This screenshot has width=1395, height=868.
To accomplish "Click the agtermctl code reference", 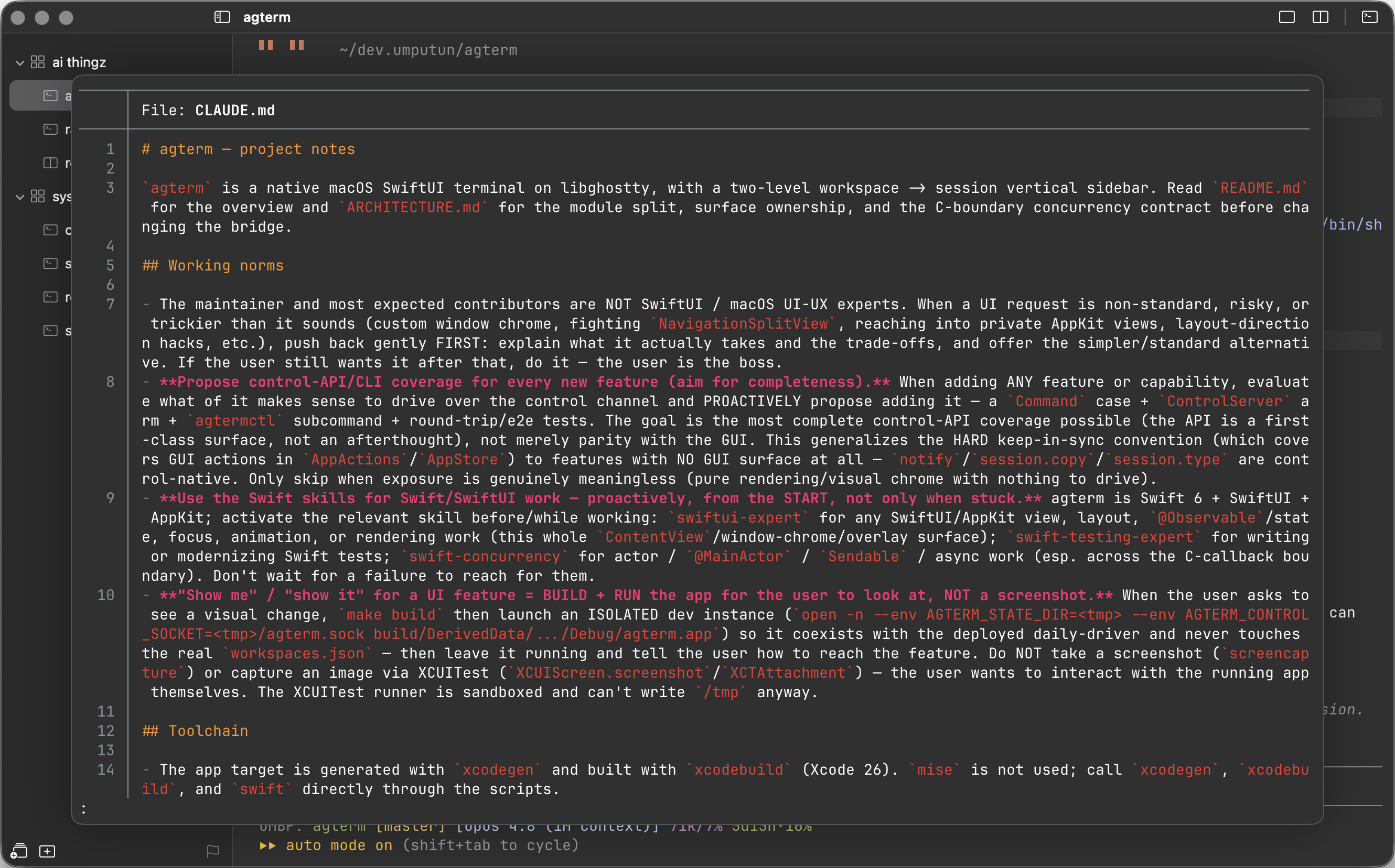I will [235, 421].
